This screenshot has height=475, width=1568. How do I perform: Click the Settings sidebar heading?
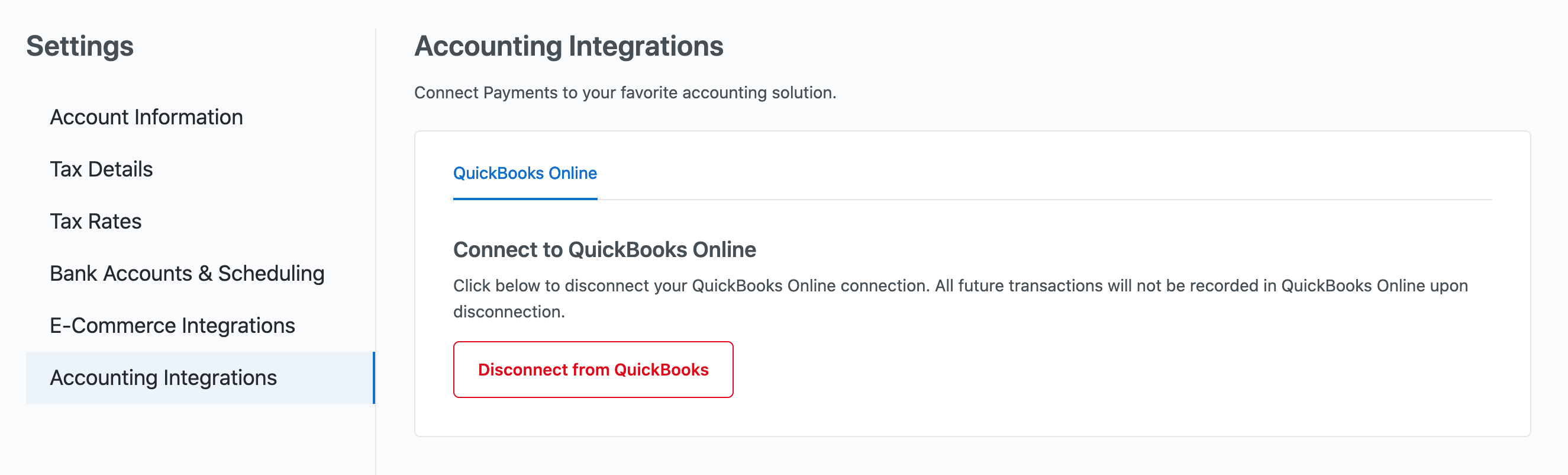point(80,46)
